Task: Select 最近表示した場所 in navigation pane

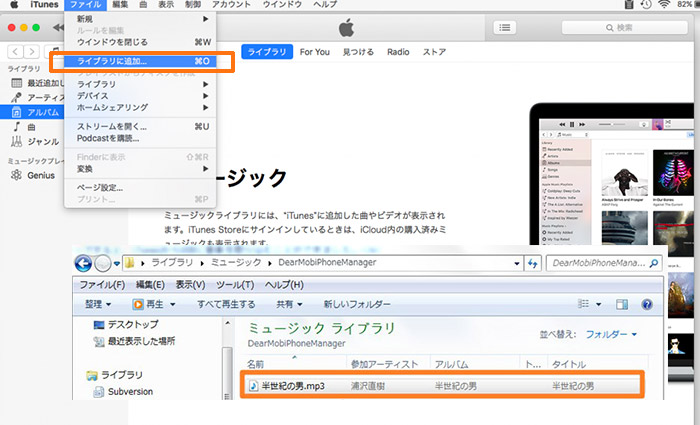Action: pos(134,342)
